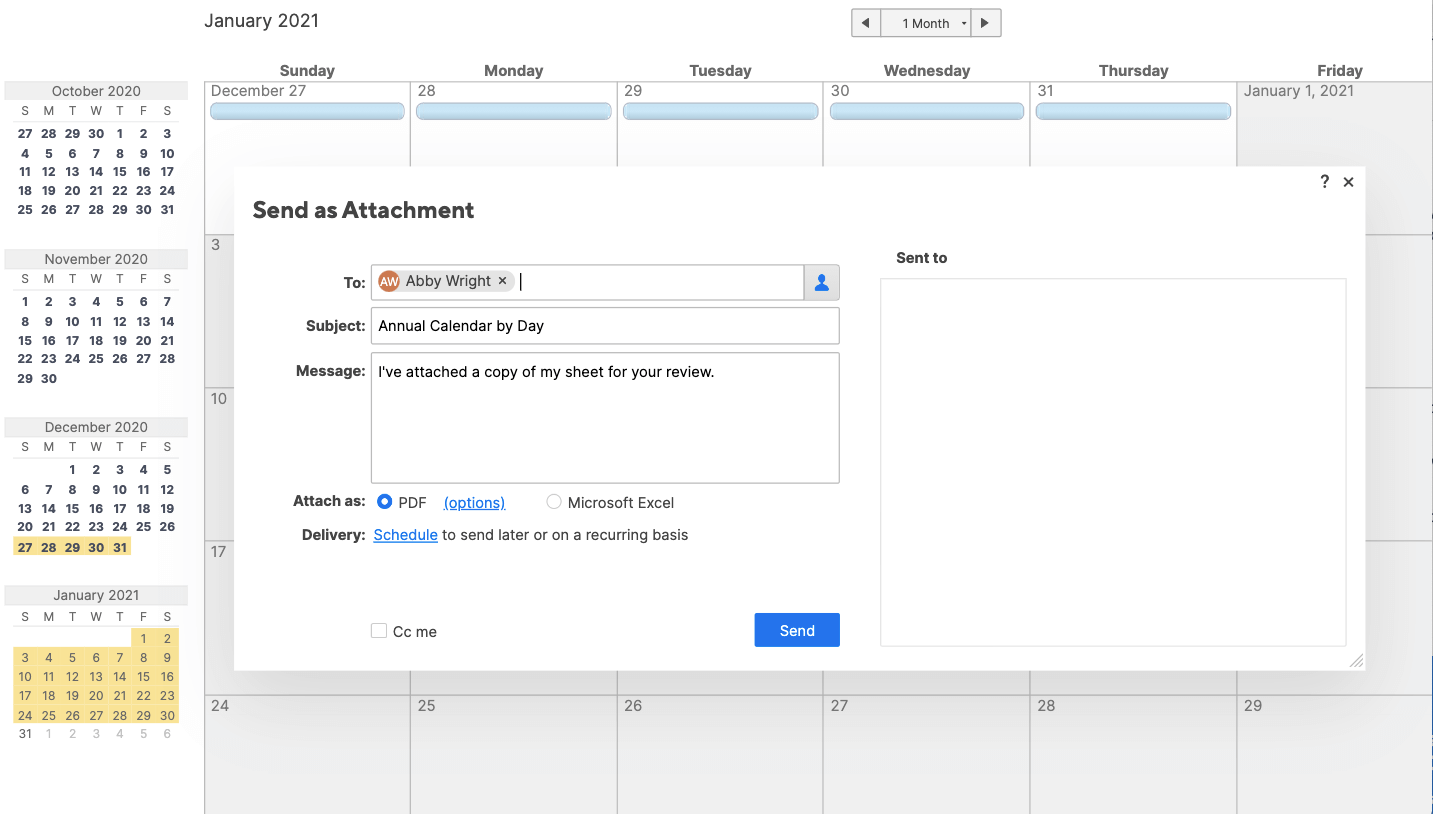Click into the Message text area
Screen dimensions: 1433x814
tap(604, 418)
